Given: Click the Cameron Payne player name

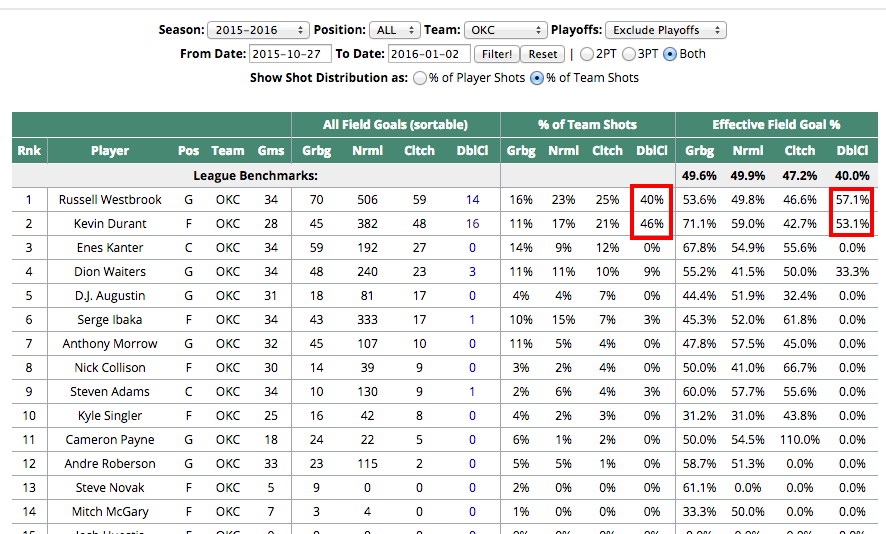Looking at the screenshot, I should click(110, 440).
